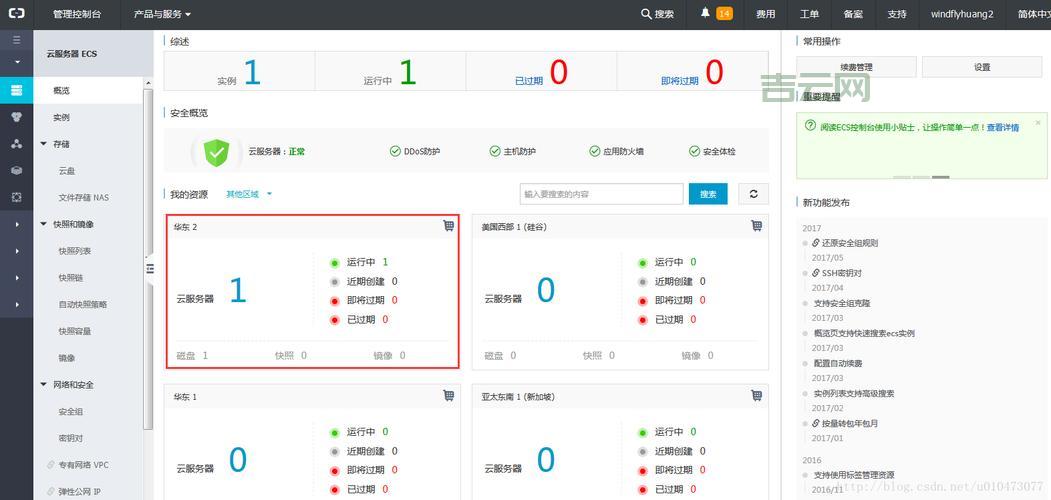Open the notification bell icon
This screenshot has height=500, width=1051.
pos(706,13)
